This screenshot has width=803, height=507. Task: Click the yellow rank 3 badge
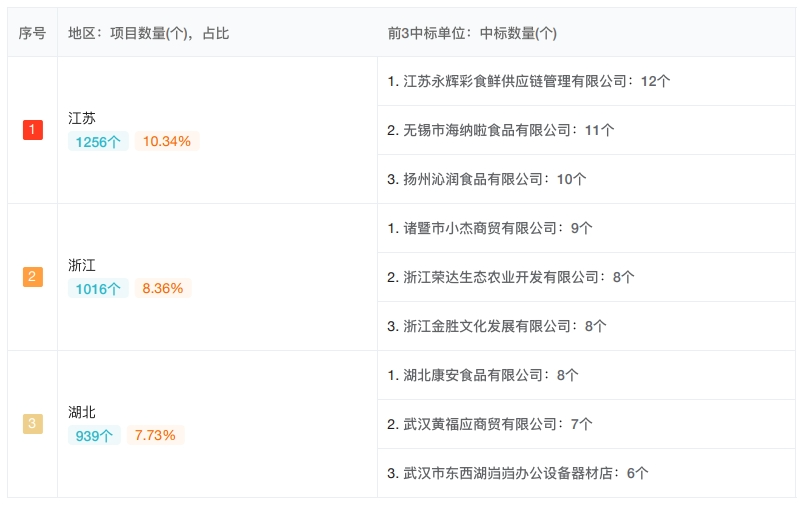tap(32, 424)
